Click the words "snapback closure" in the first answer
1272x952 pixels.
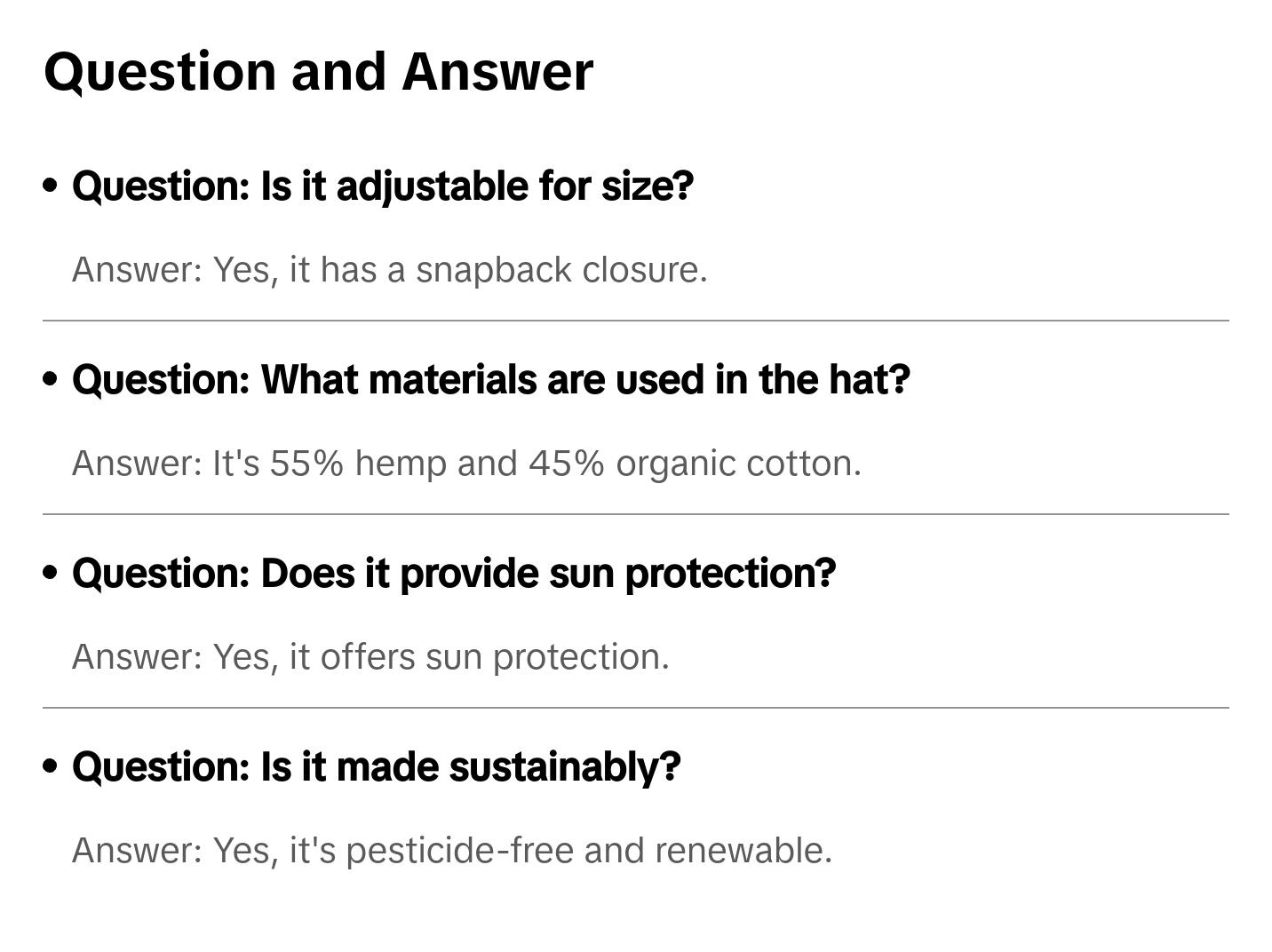(560, 270)
